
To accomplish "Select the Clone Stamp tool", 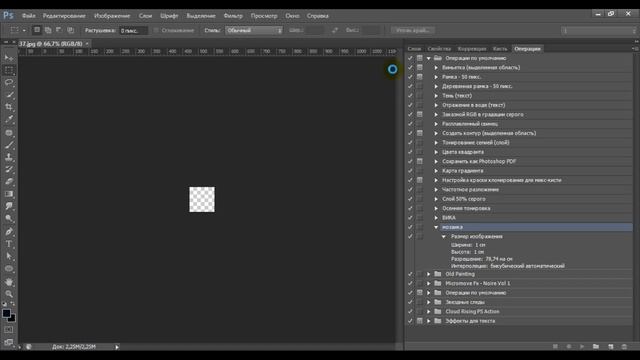I will click(x=9, y=157).
